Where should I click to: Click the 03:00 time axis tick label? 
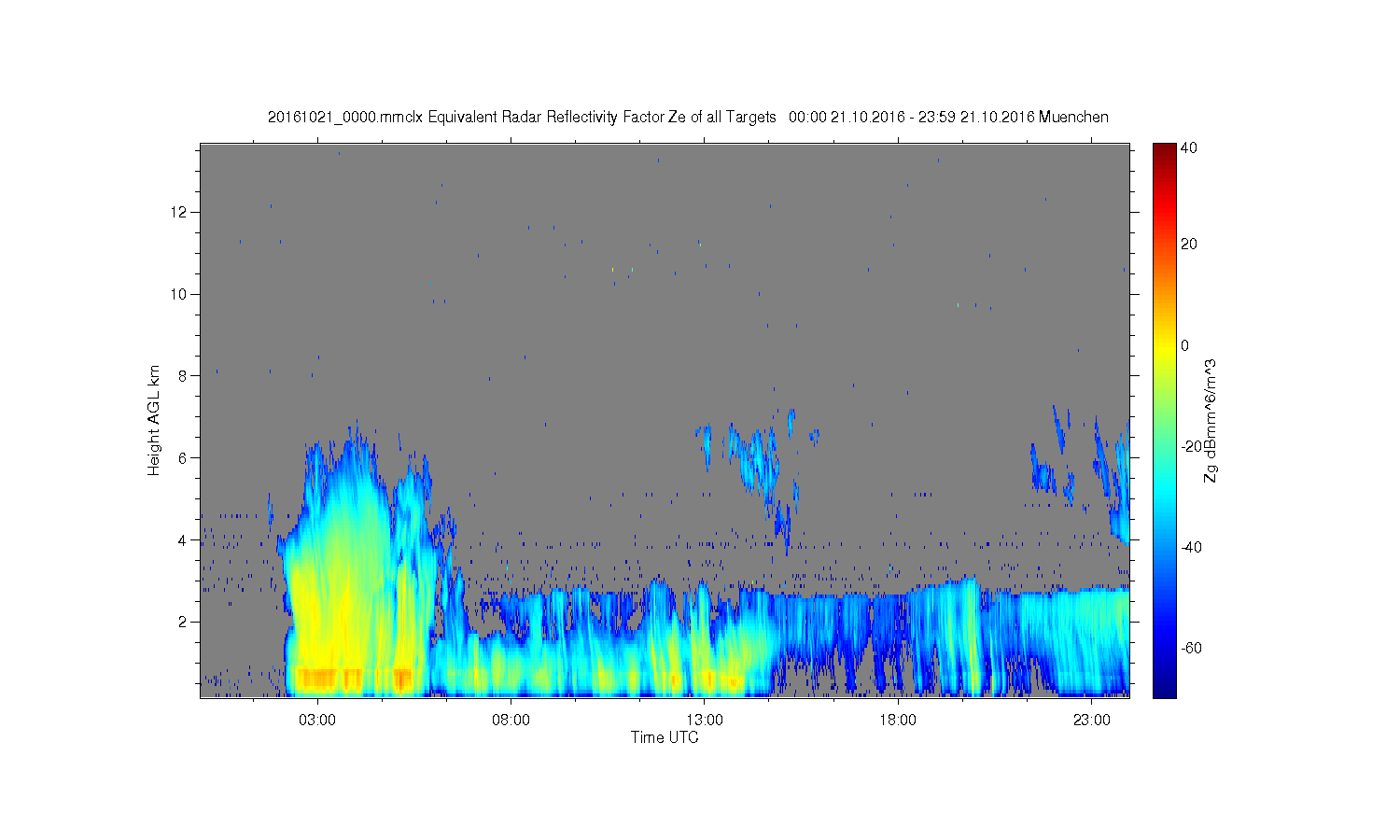tap(317, 721)
